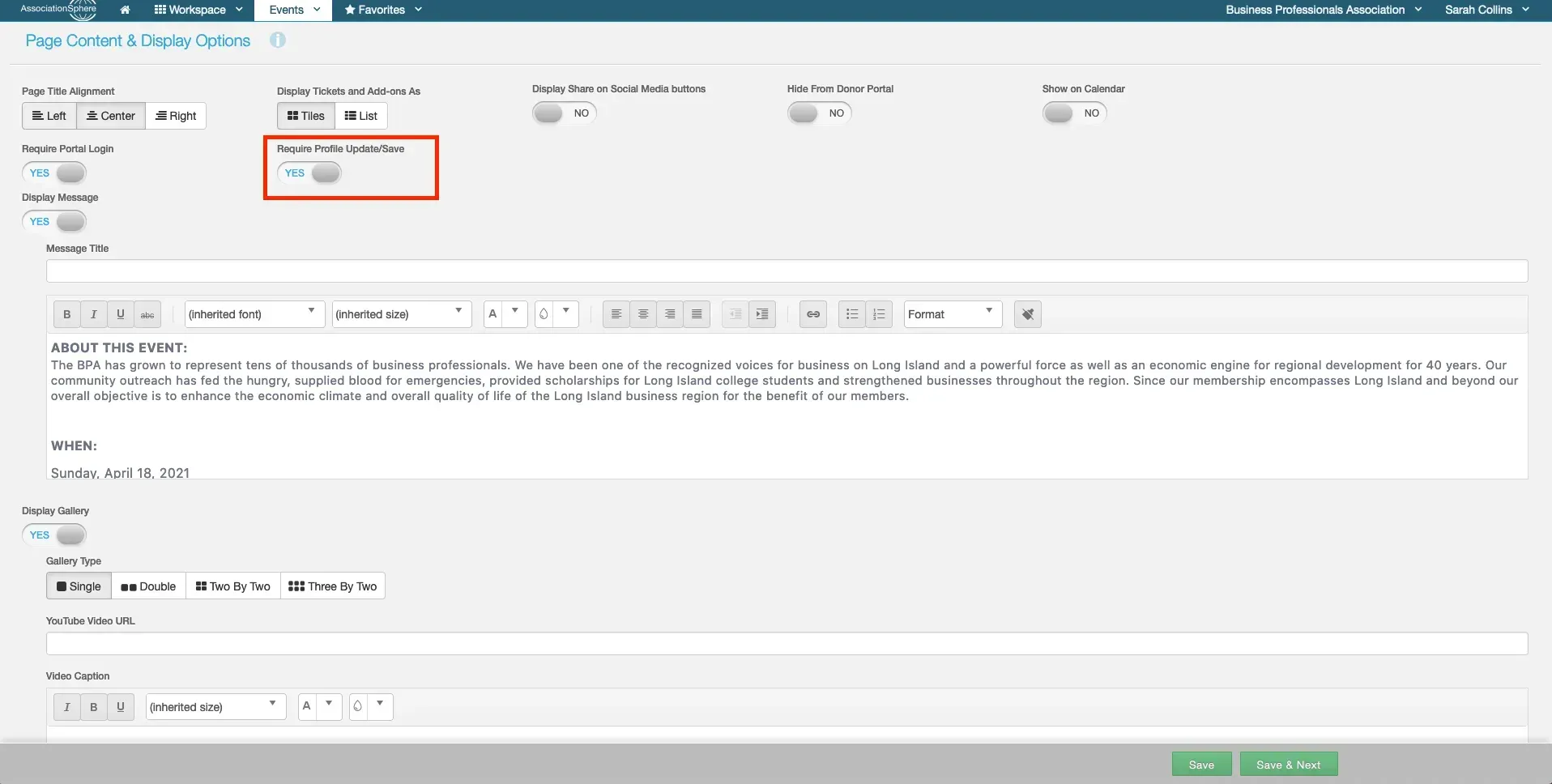This screenshot has height=784, width=1552.
Task: Apply italic in message editor
Action: tap(94, 314)
